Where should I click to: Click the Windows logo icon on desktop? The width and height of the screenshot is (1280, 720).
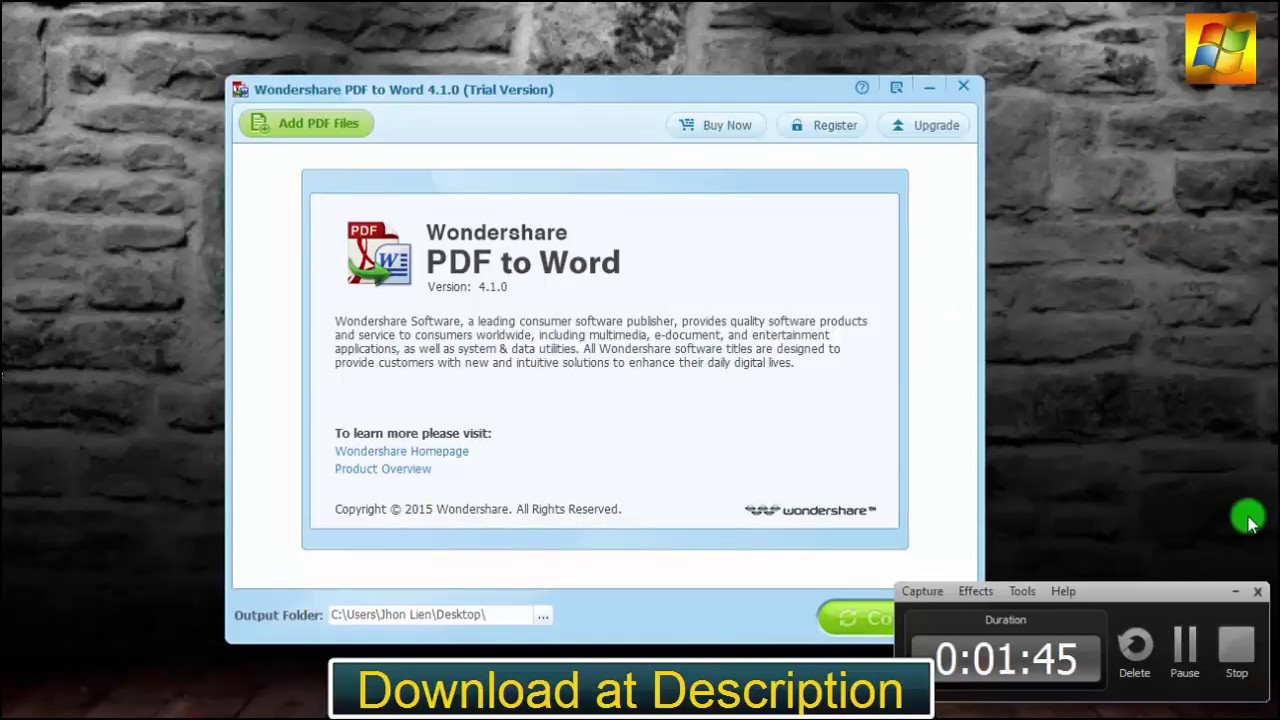pos(1220,47)
